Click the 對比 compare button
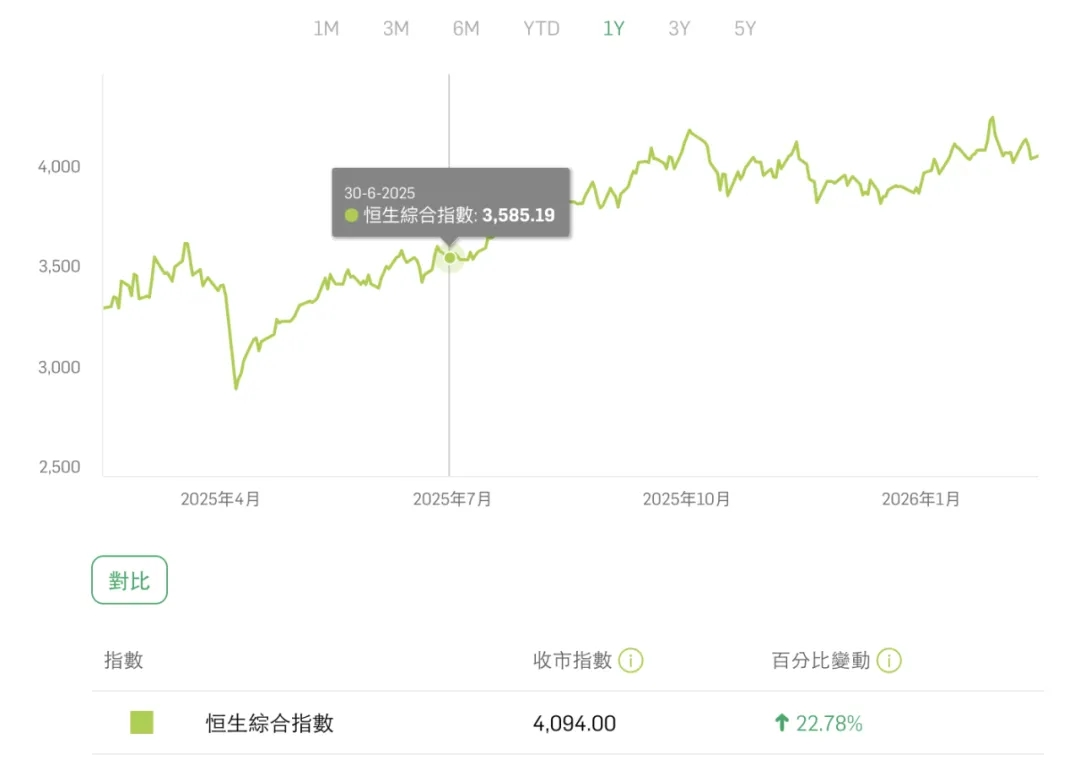The width and height of the screenshot is (1080, 776). click(x=129, y=580)
